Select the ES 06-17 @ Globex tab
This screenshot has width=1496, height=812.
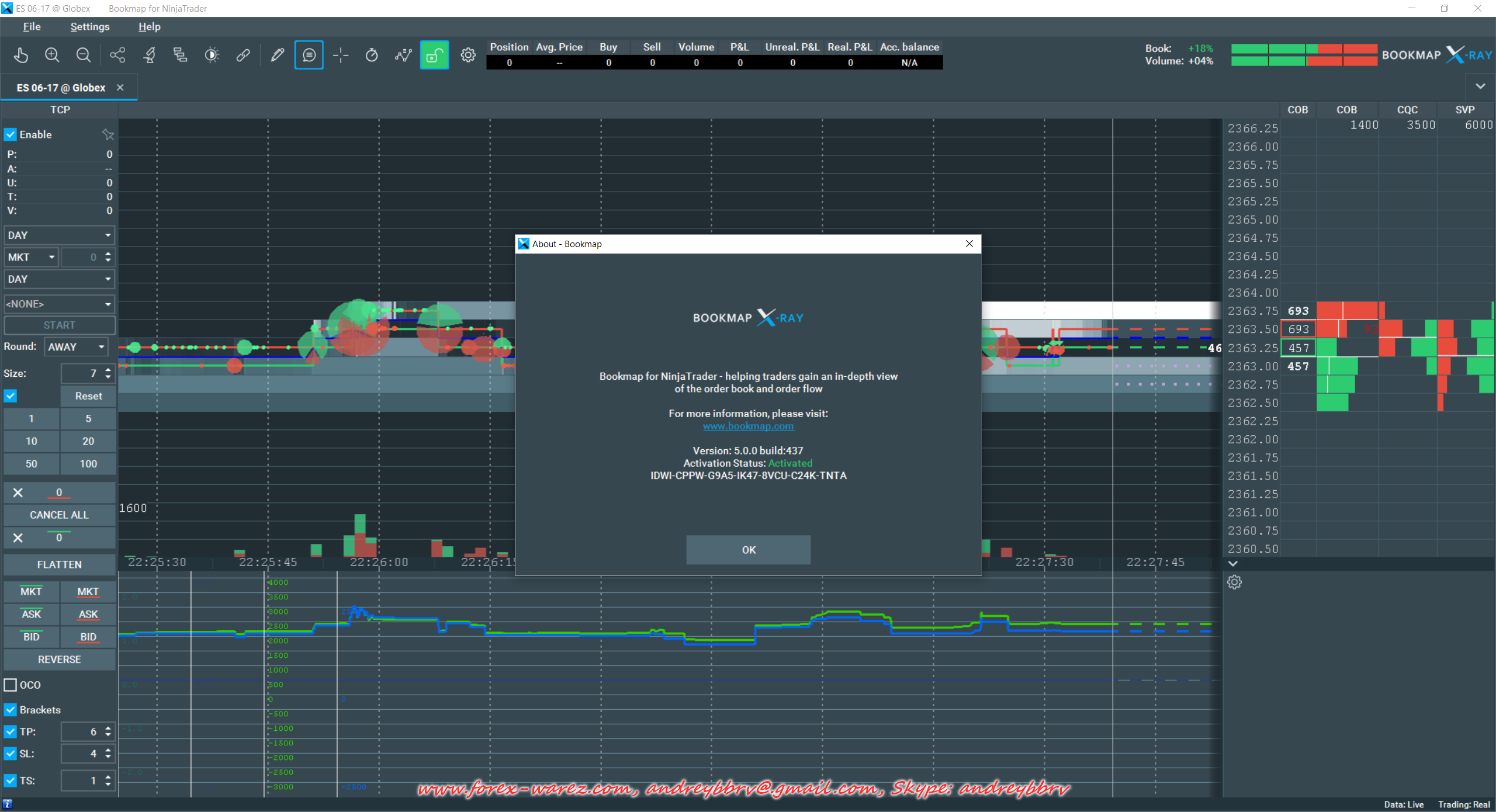[x=61, y=88]
